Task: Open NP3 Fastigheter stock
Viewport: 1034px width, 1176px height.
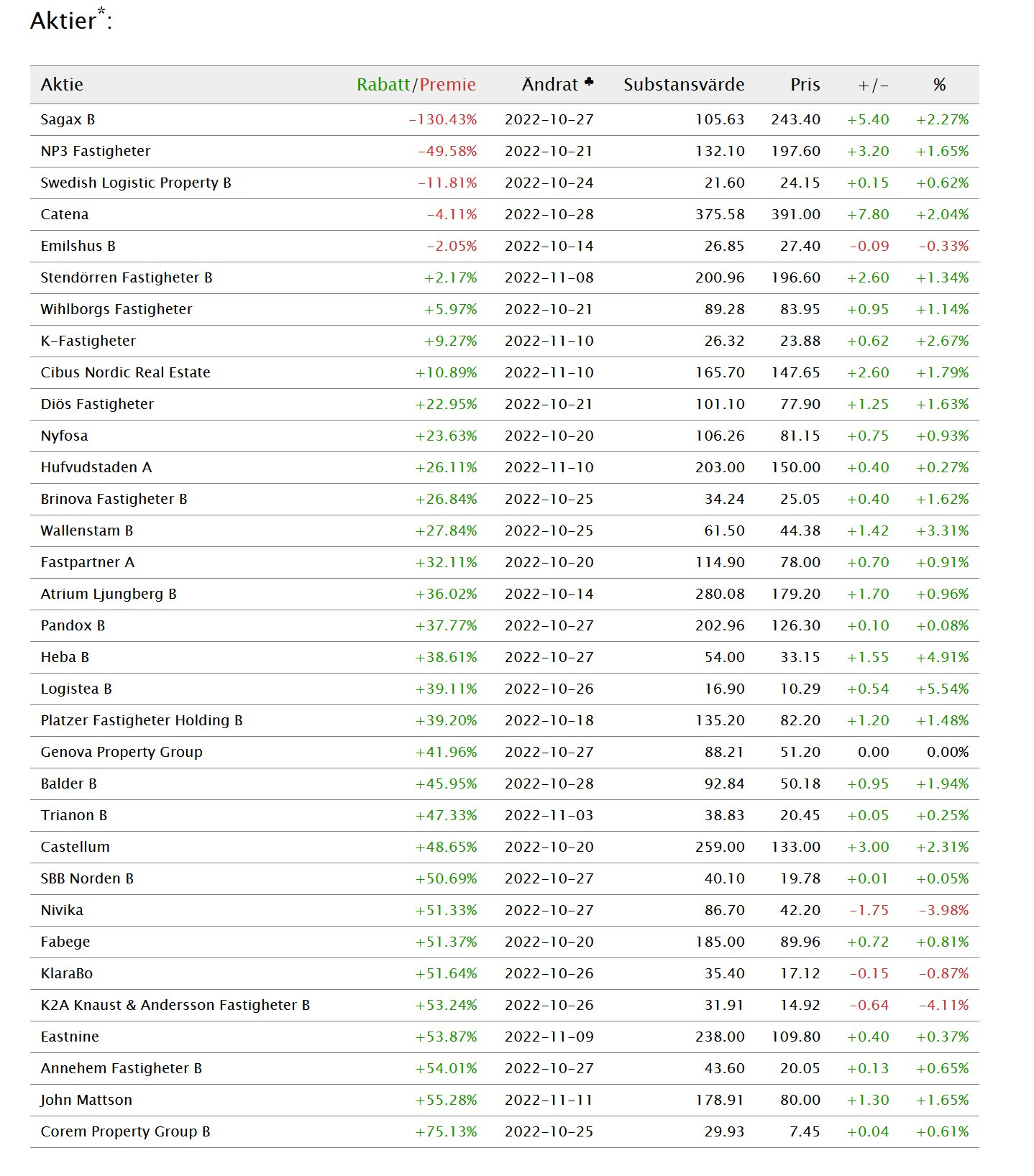Action: 96,151
